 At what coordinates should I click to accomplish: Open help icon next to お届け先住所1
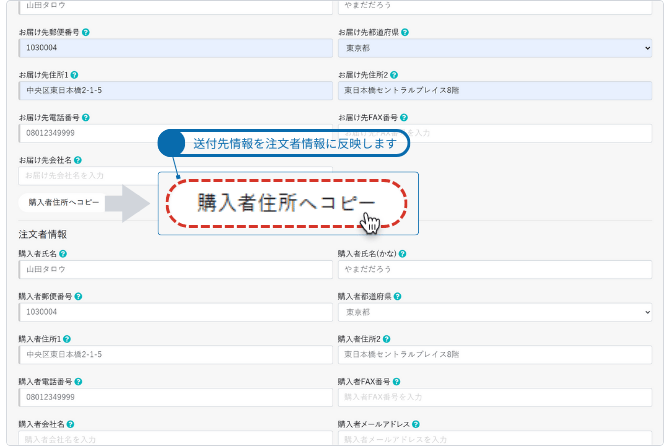tap(75, 75)
